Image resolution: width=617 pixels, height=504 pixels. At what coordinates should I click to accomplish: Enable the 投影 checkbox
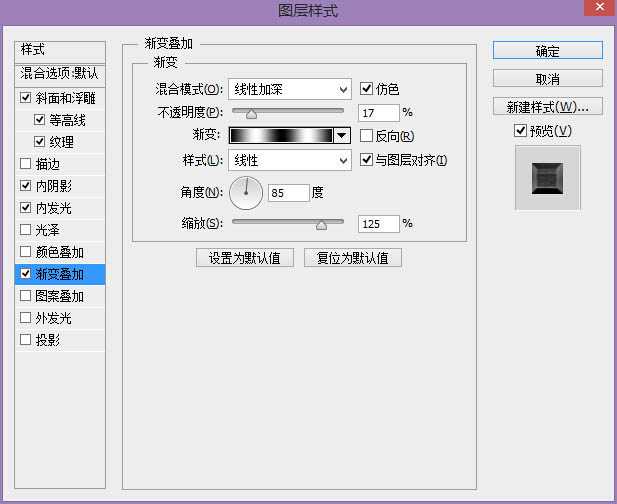tap(25, 339)
